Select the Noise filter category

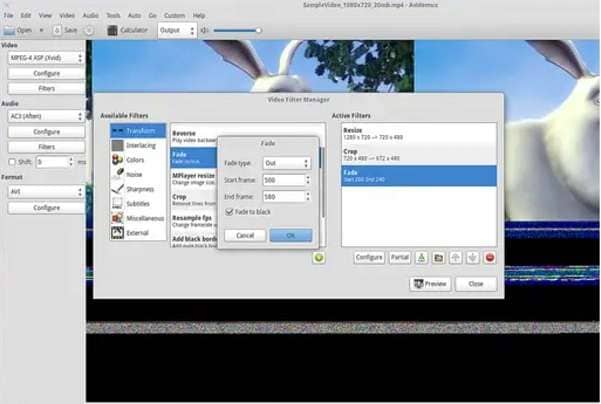click(138, 174)
